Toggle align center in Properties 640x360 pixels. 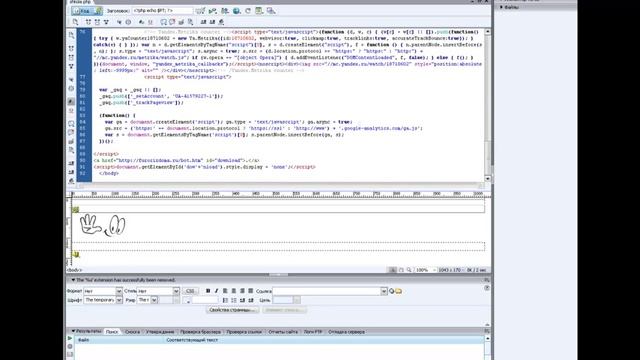pos(234,291)
